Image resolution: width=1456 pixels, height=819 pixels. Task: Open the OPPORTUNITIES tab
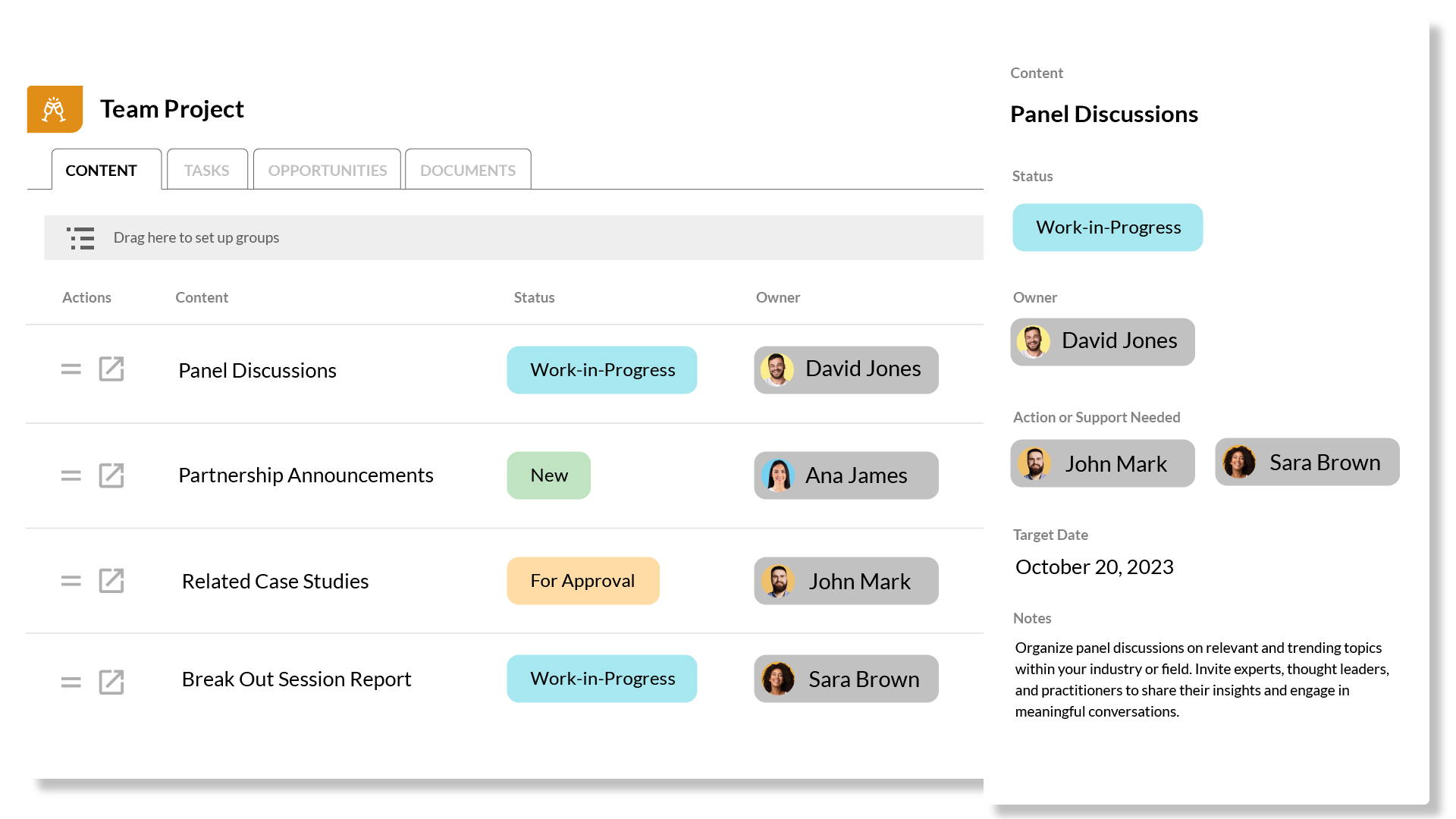tap(327, 170)
